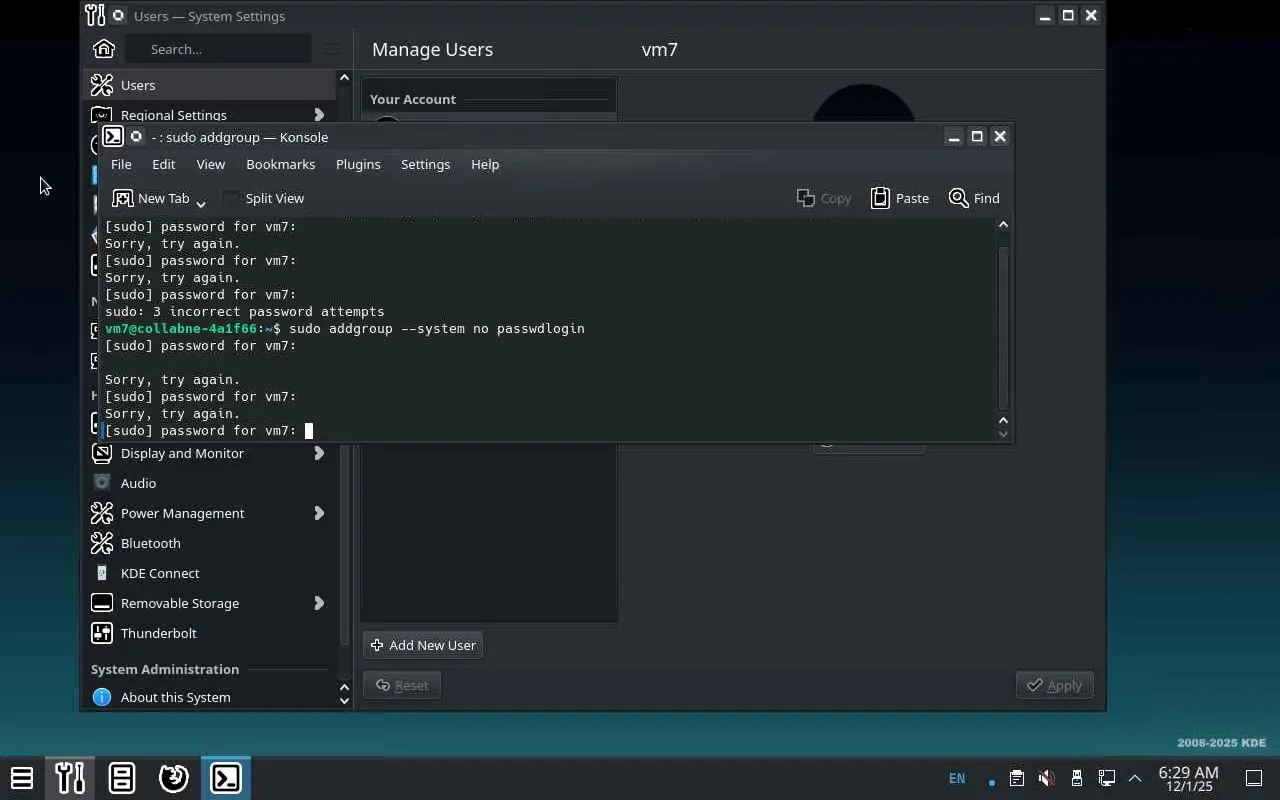Click the 'vm7@collabne-4a1f66' prompt text
1280x800 pixels.
[181, 328]
